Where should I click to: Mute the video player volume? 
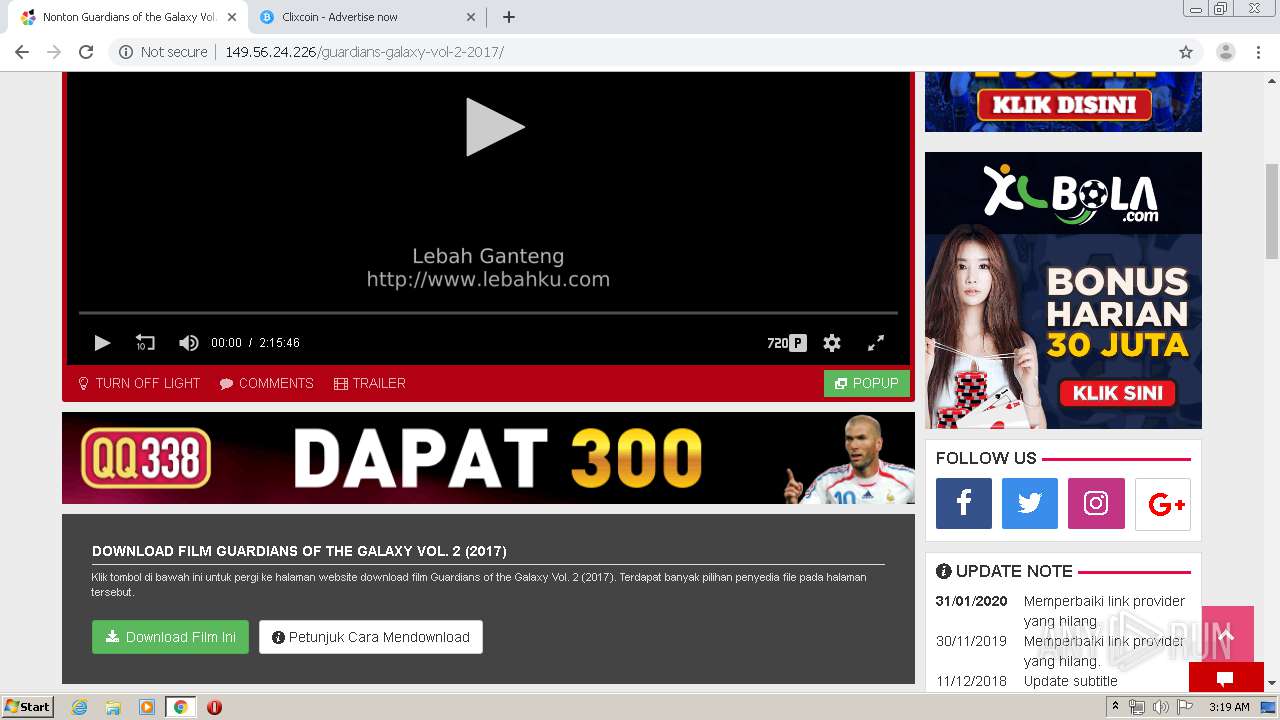pos(188,343)
